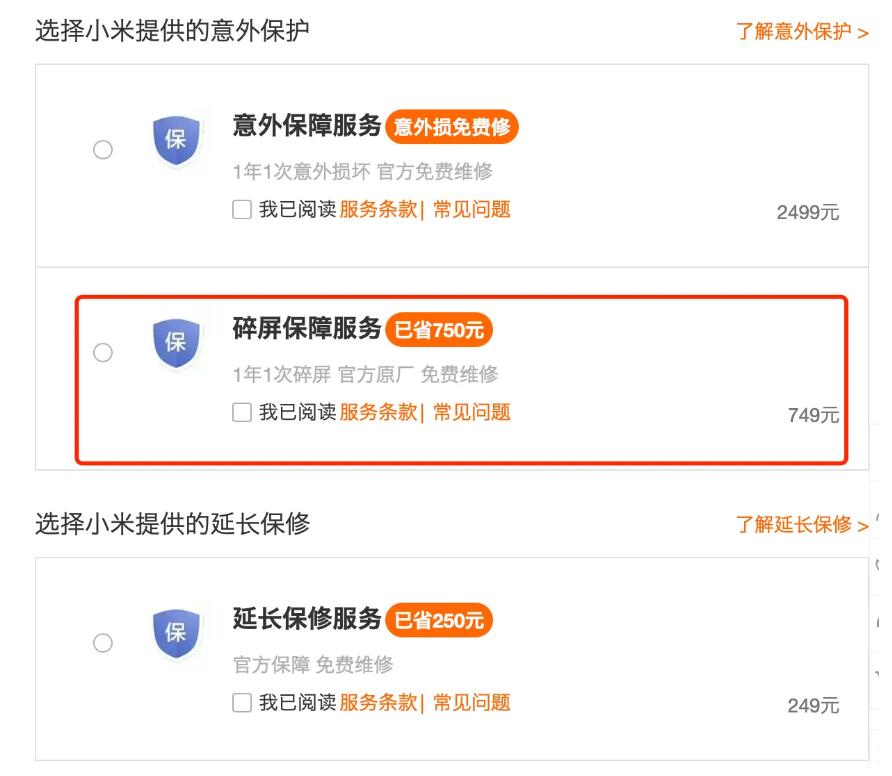Click the 意外损免费修 orange badge

tap(452, 127)
